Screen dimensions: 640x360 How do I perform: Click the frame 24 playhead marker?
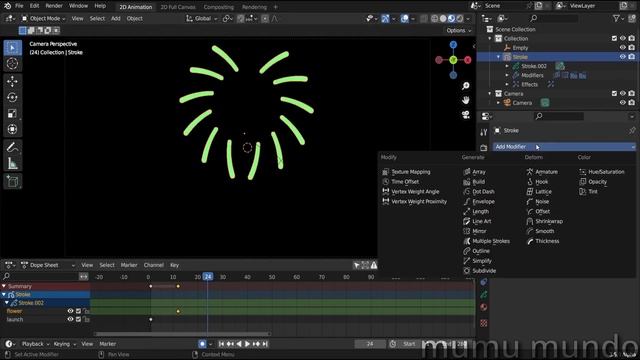click(x=208, y=277)
